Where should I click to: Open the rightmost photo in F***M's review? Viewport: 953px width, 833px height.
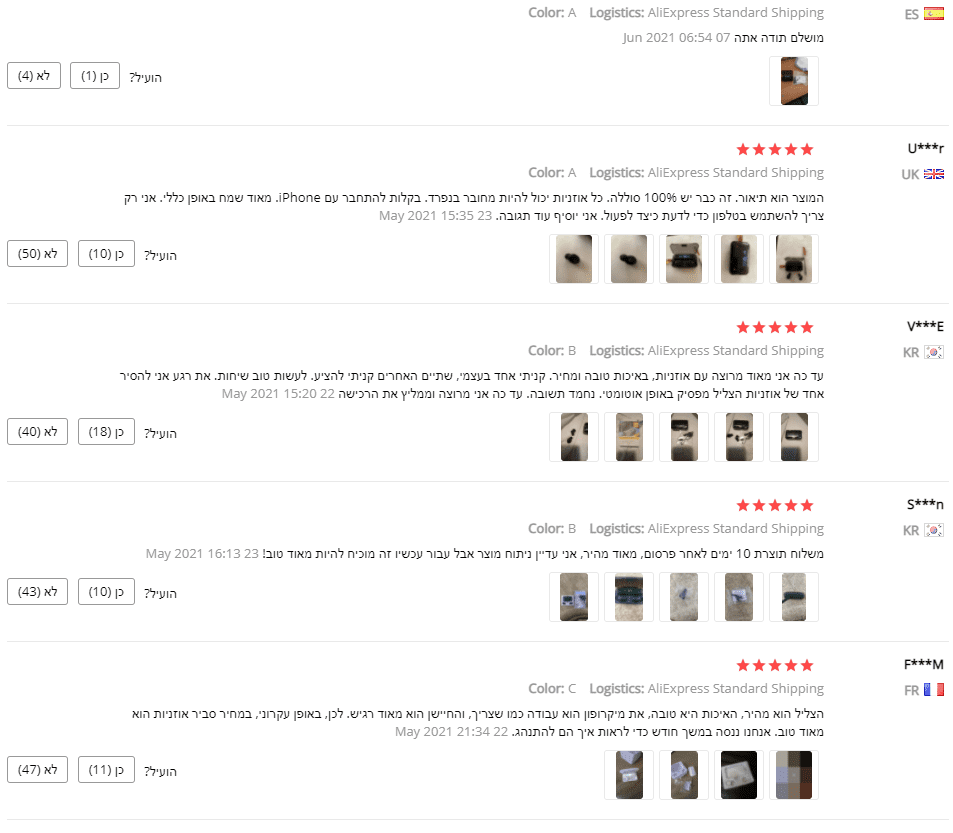[794, 775]
